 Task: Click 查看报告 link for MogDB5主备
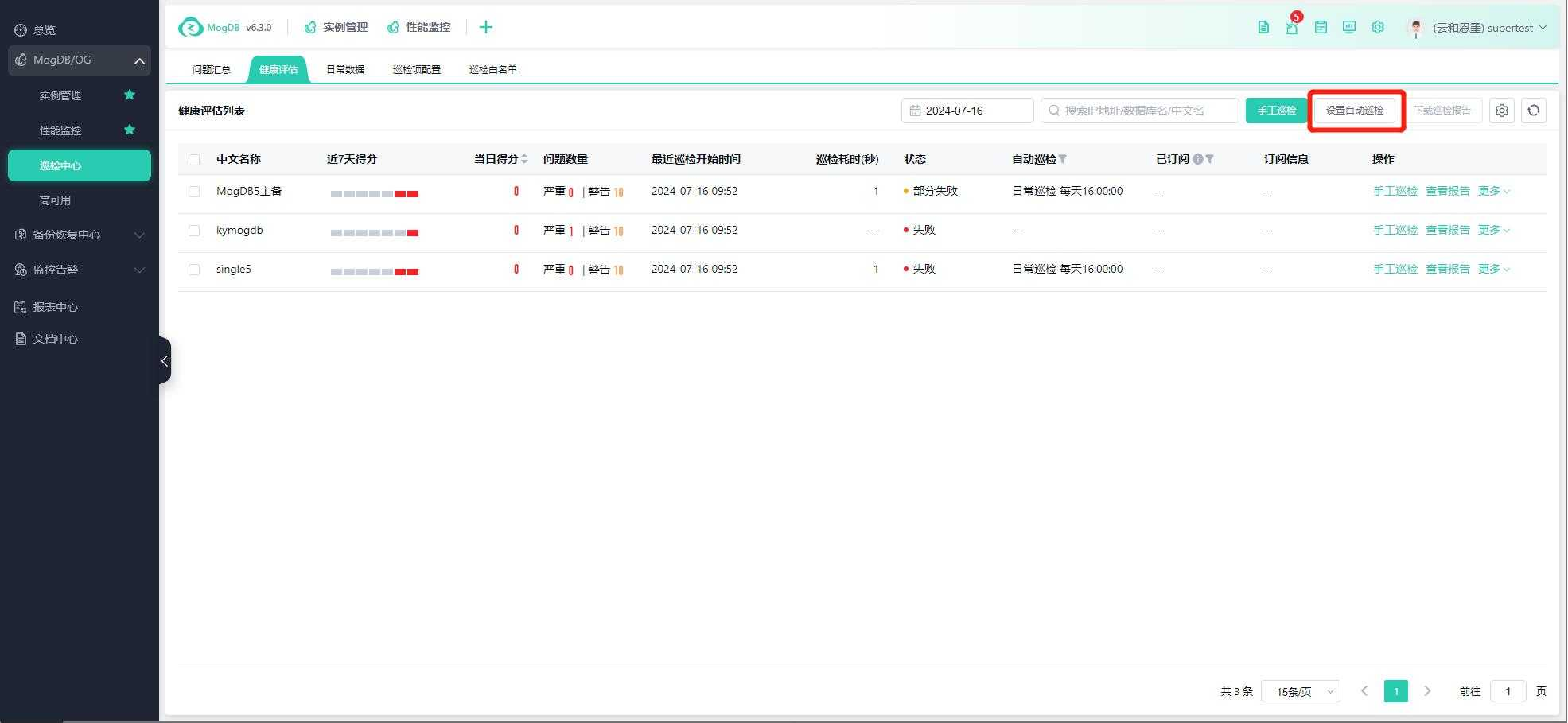[1448, 191]
